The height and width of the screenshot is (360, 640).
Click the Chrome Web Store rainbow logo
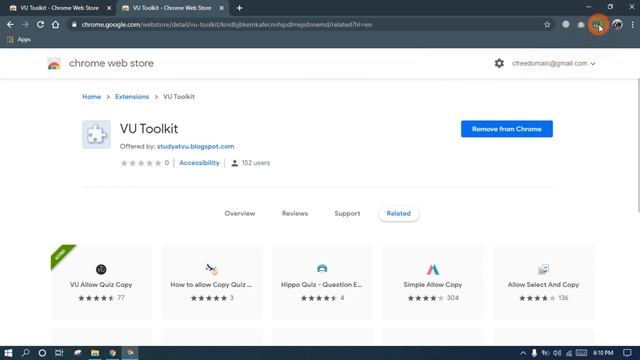(54, 64)
